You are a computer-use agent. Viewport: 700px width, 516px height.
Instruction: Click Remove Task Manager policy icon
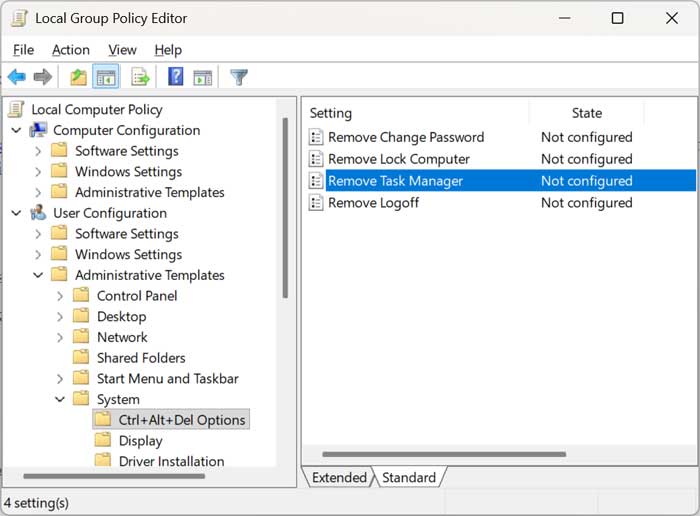tap(316, 181)
